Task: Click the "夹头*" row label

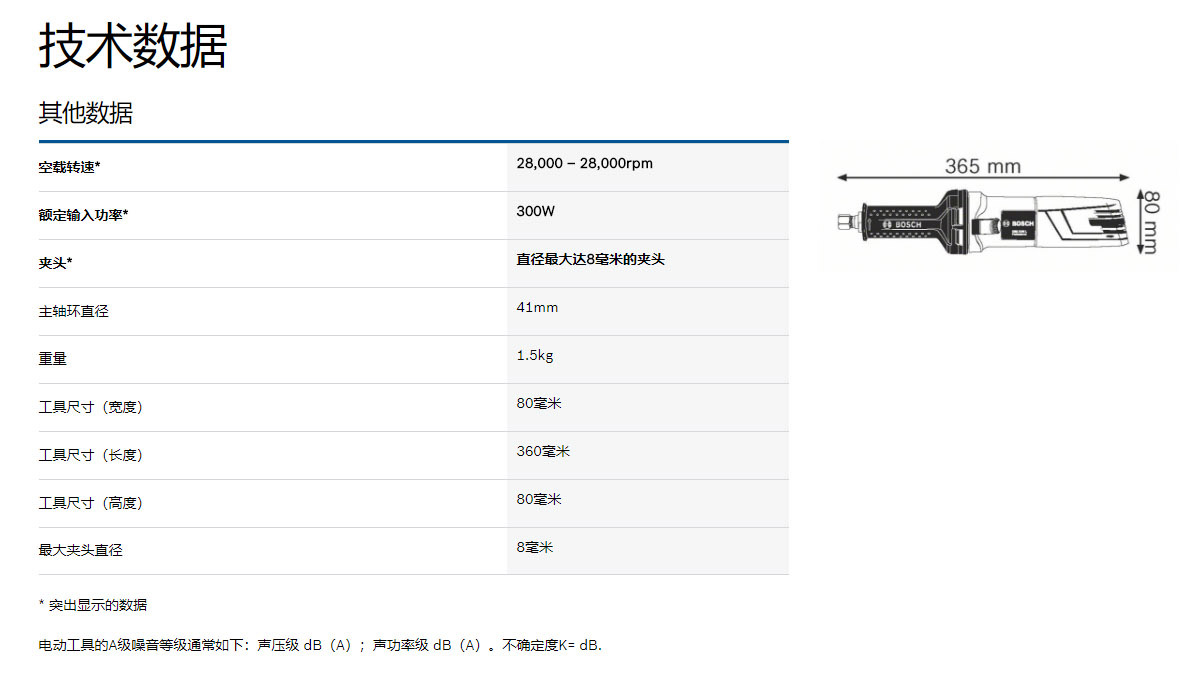Action: tap(56, 264)
